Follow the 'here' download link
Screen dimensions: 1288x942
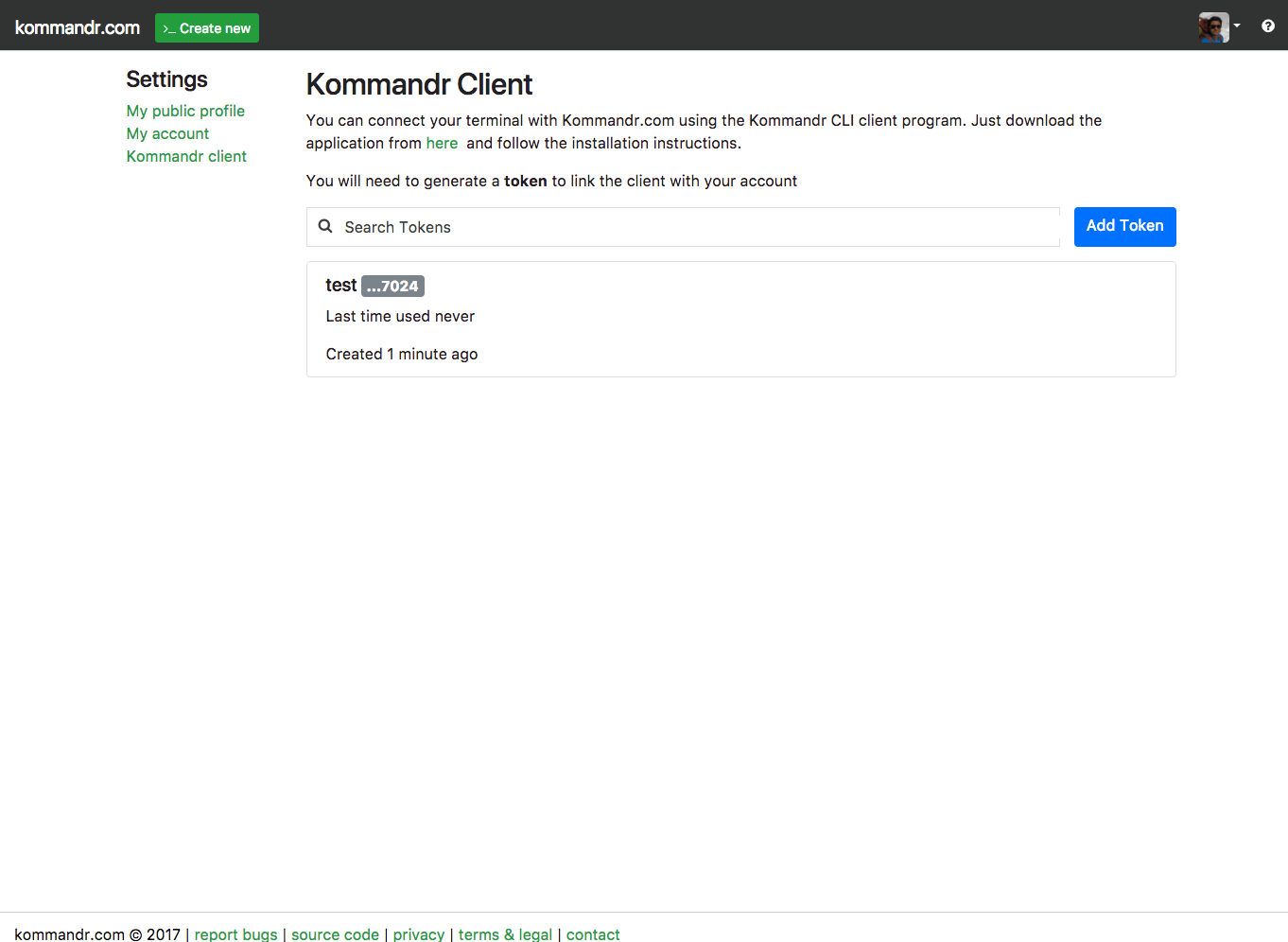click(x=442, y=143)
